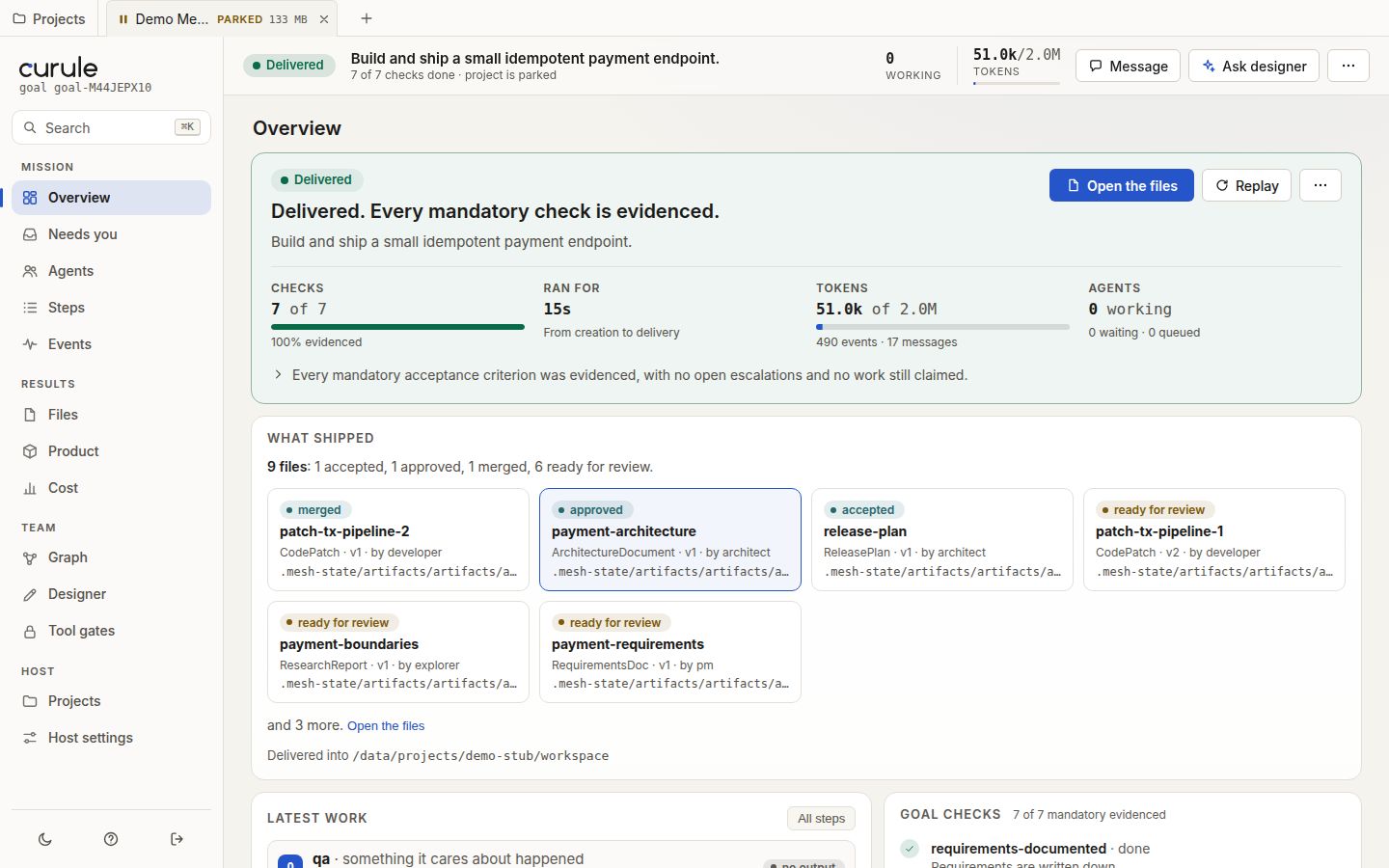Open the new tab plus button
The image size is (1389, 868).
(x=367, y=18)
